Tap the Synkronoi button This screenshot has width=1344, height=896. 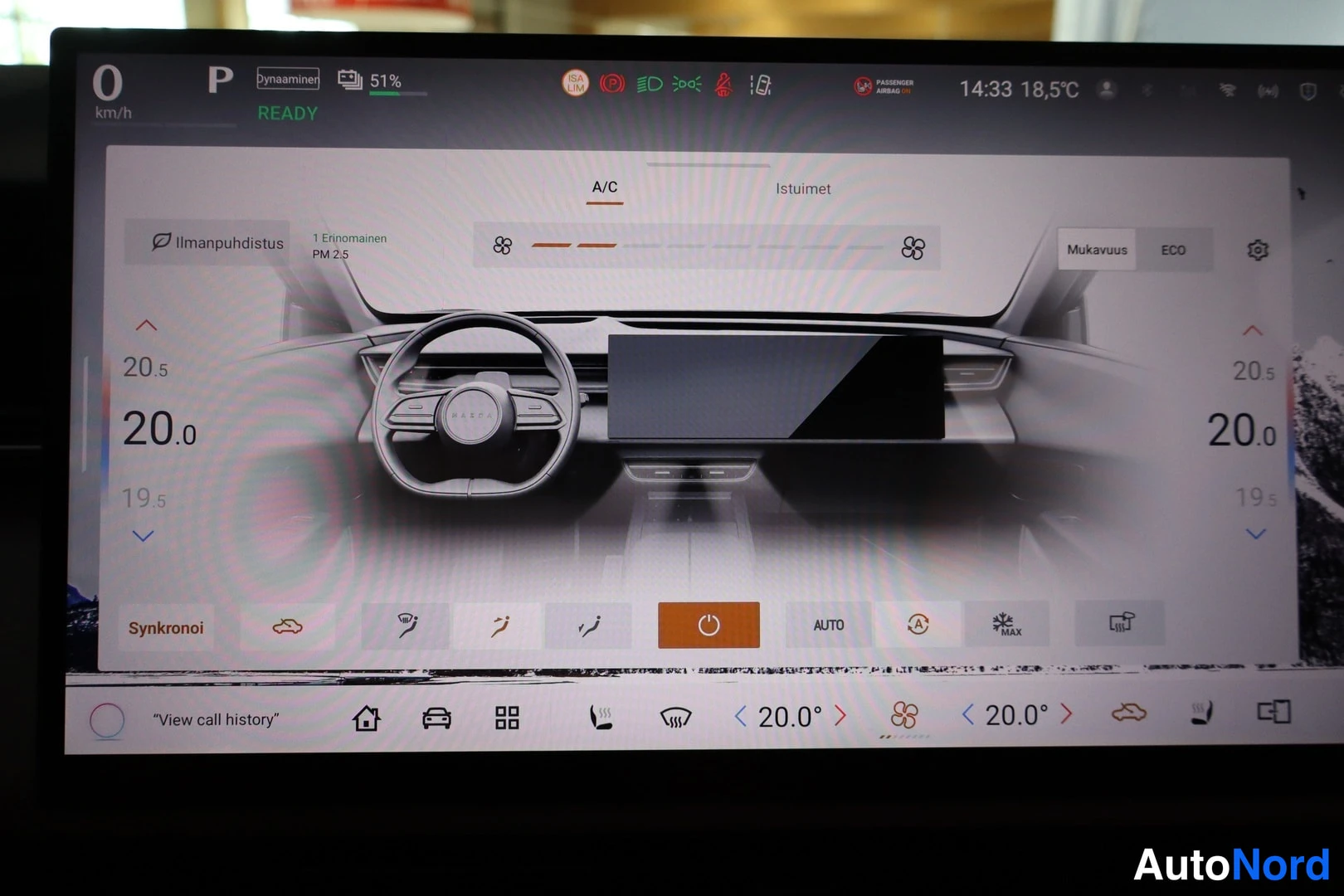click(x=166, y=628)
